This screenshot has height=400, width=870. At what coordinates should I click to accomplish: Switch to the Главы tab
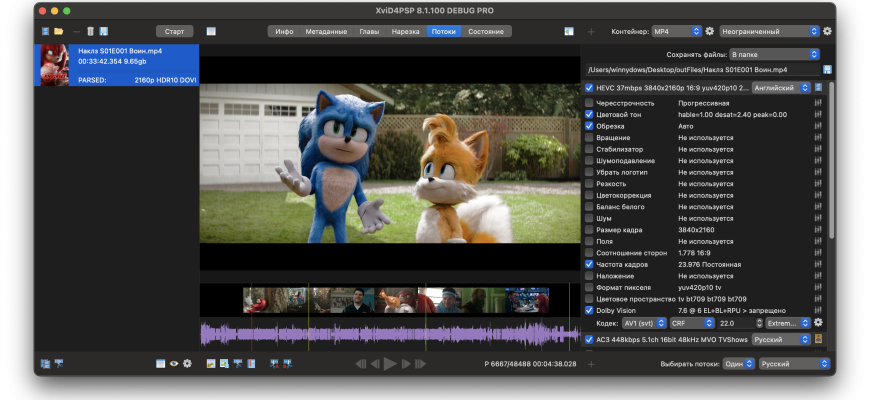click(x=369, y=32)
